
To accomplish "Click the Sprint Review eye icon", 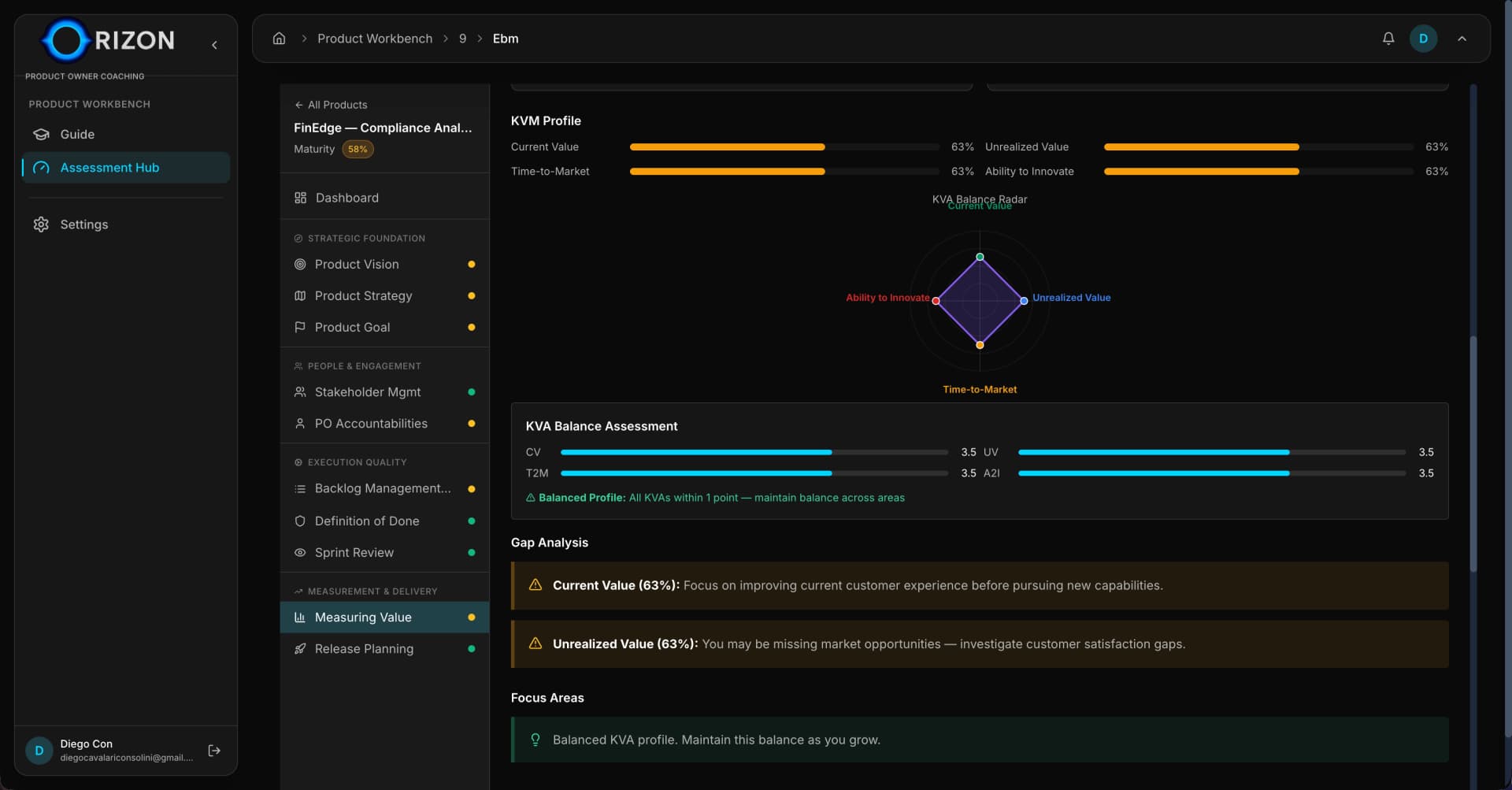I will [300, 552].
